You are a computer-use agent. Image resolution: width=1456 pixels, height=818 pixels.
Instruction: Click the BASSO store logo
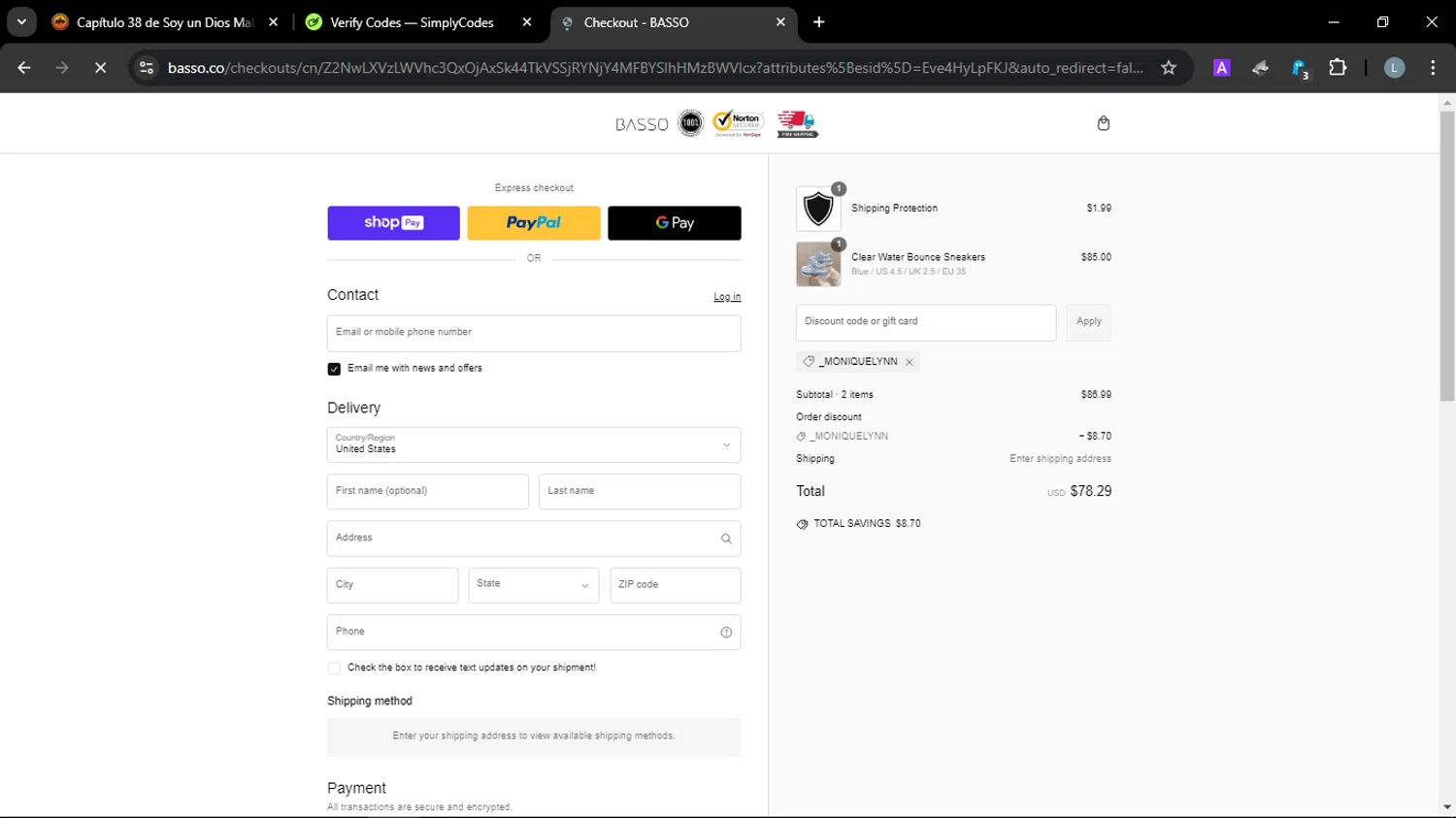pos(642,124)
